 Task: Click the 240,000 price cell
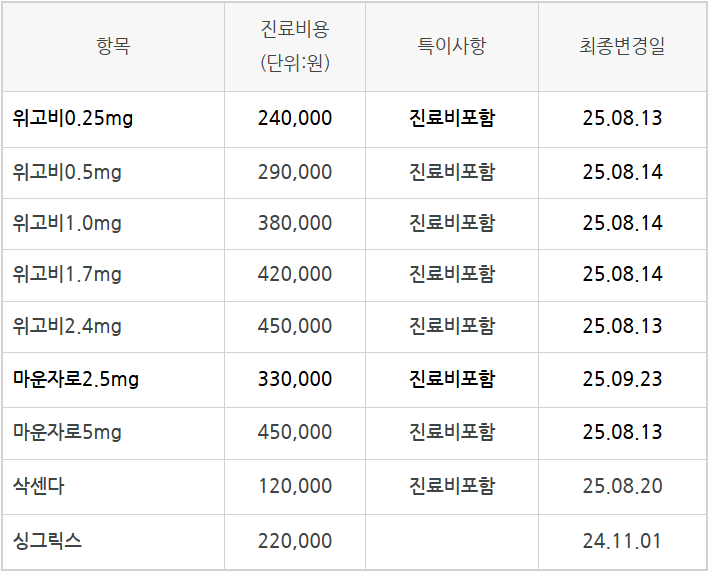[x=294, y=118]
